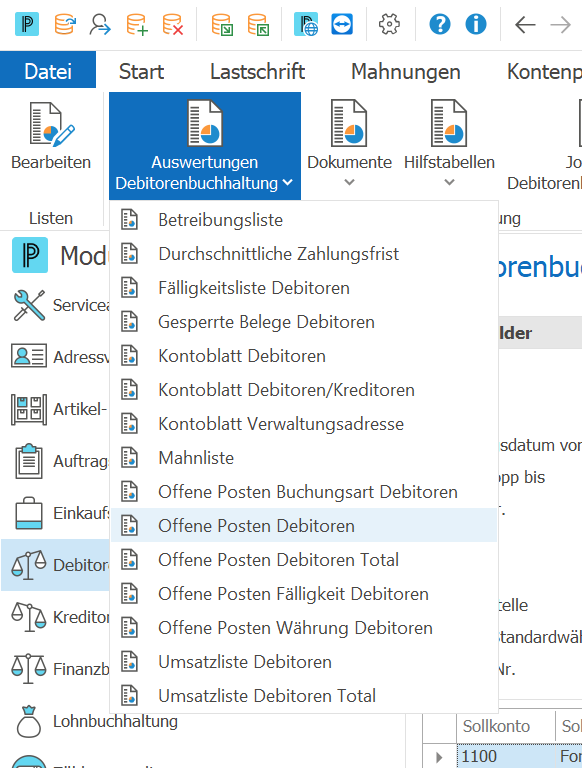Image resolution: width=582 pixels, height=768 pixels.
Task: Choose Offene Posten Buchungsart Debitoren
Action: click(x=304, y=492)
